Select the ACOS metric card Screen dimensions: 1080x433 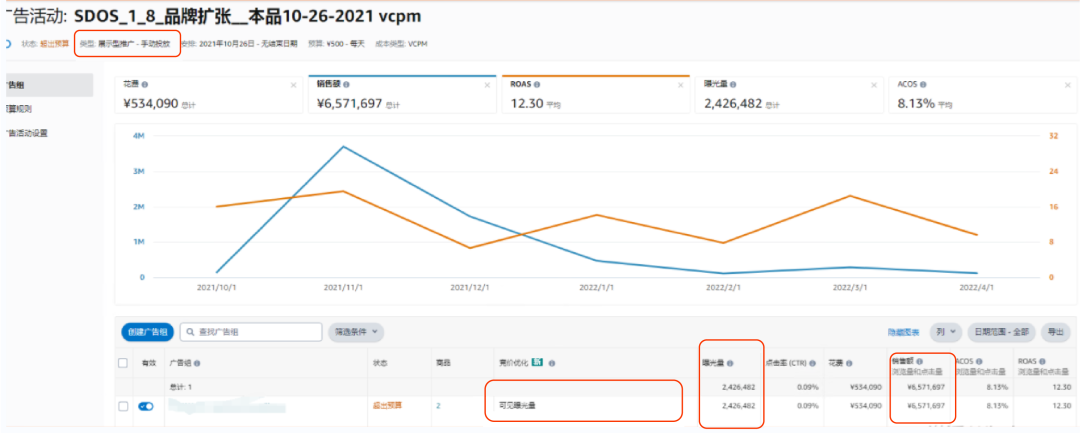coord(983,94)
